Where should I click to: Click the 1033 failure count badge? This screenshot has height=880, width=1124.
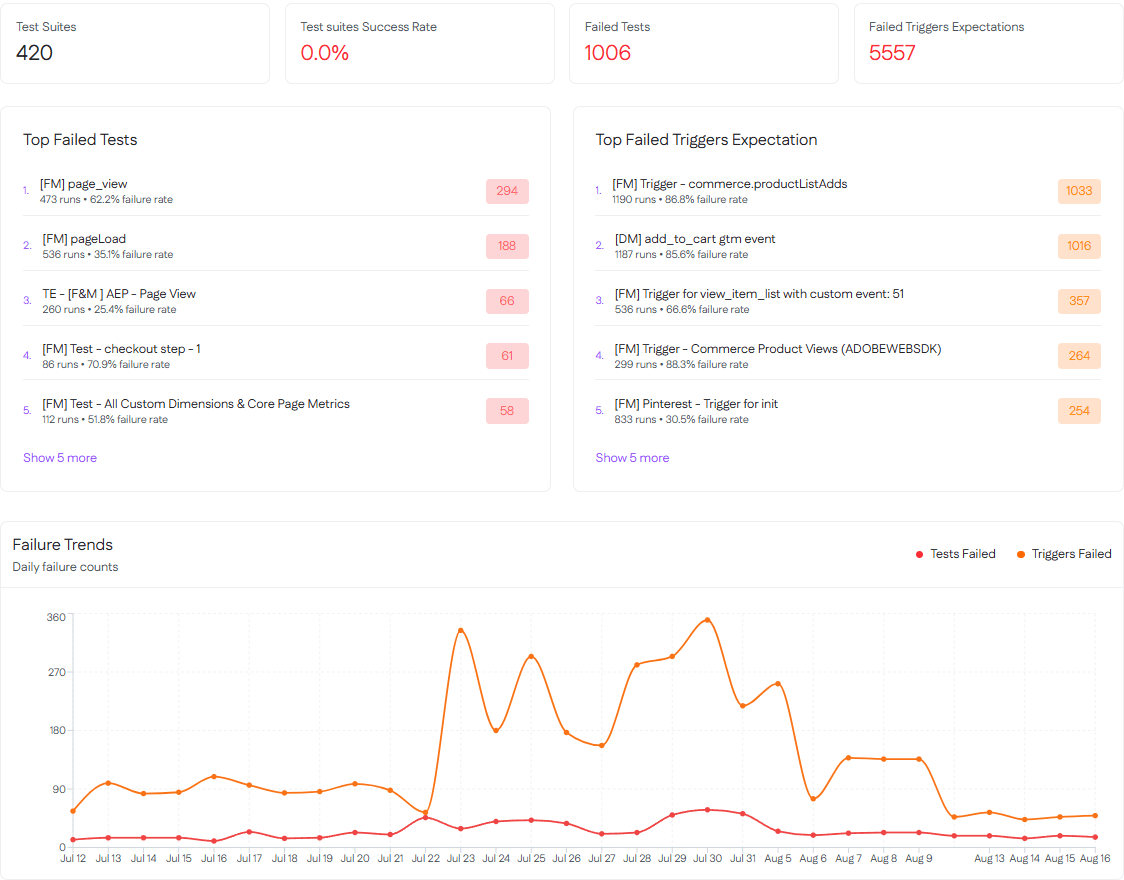pos(1079,191)
